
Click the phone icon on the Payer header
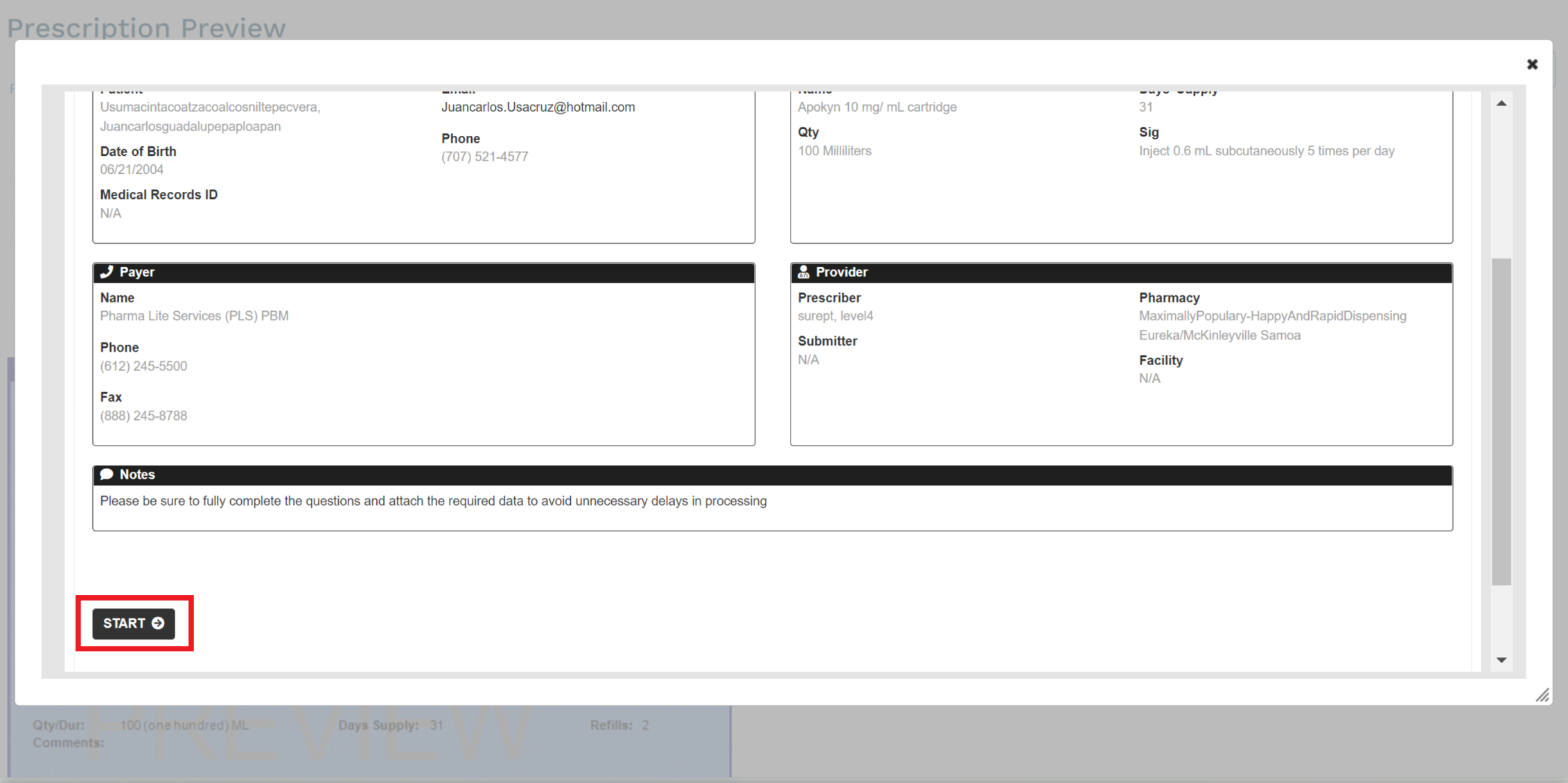pos(108,272)
